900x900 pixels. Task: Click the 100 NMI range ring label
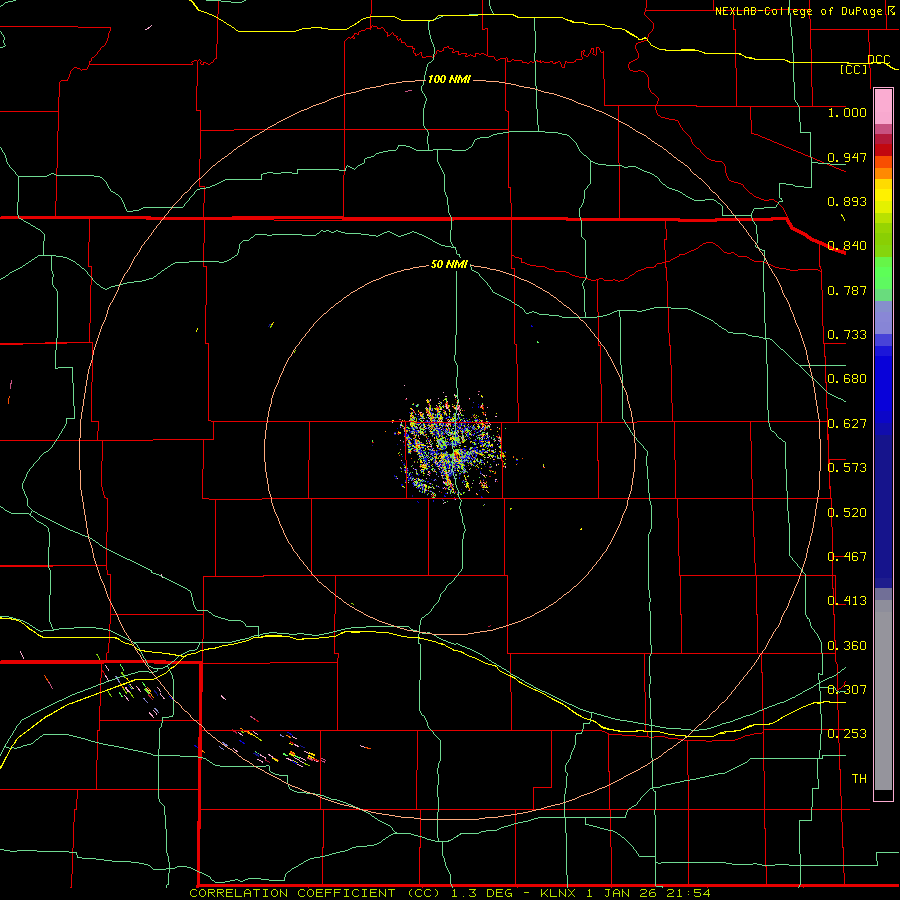click(449, 79)
